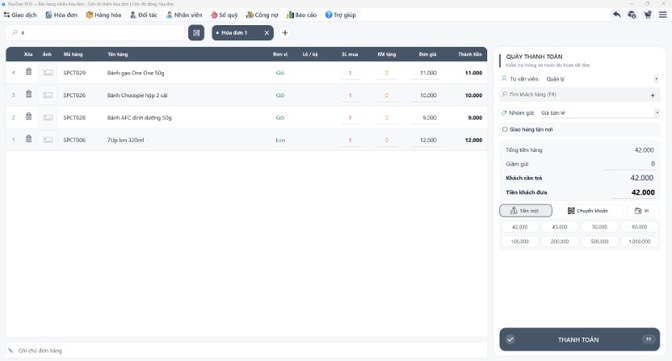Click the Ghi chú đơn hàng note field
The width and height of the screenshot is (672, 361).
click(x=246, y=350)
